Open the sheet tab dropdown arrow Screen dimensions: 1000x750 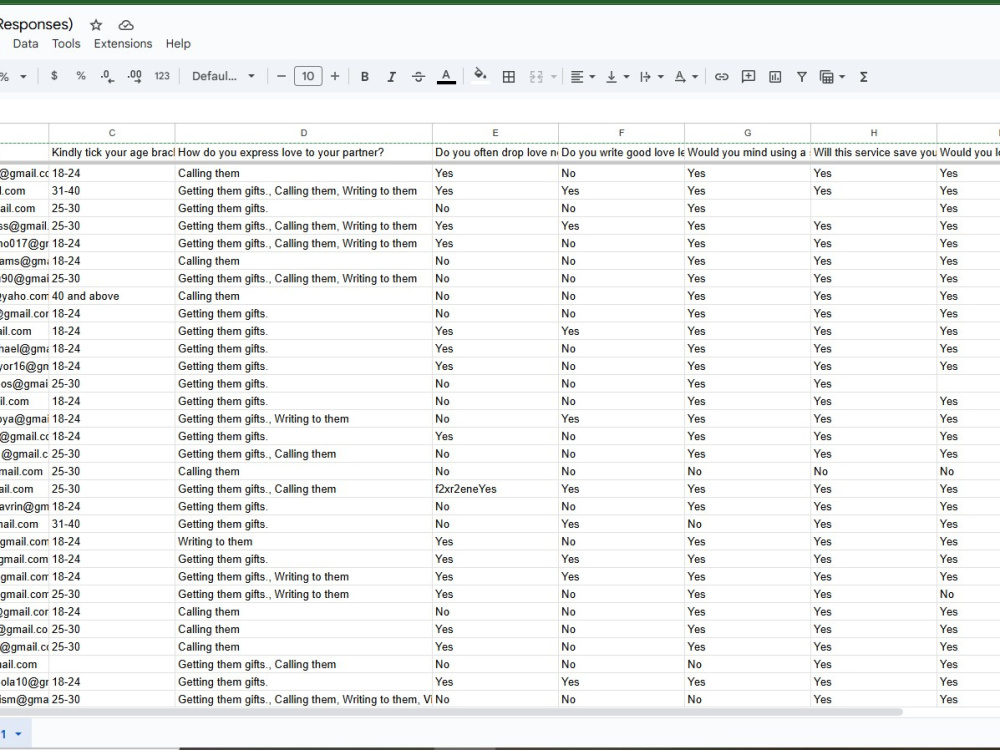tap(18, 734)
